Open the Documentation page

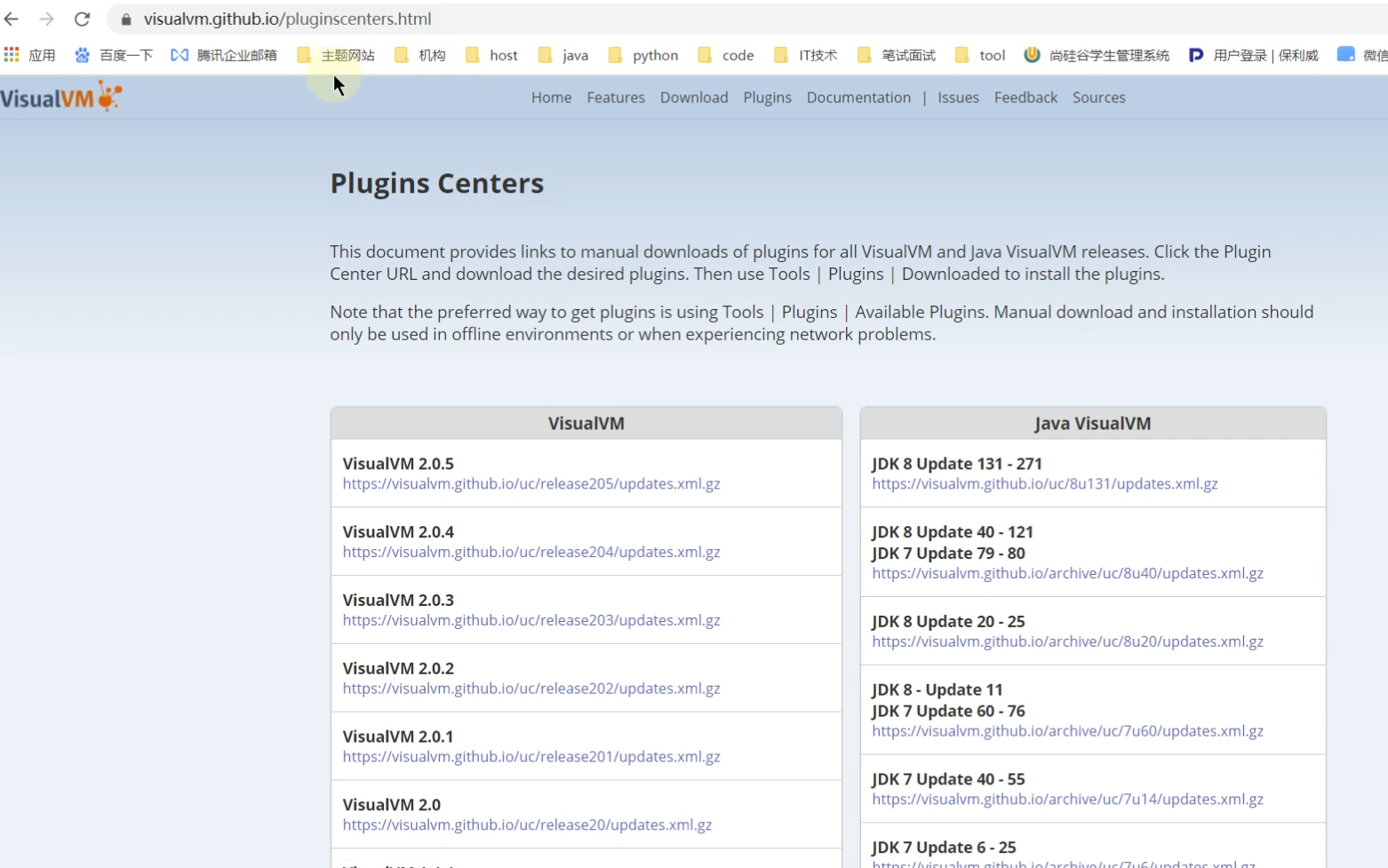click(858, 98)
